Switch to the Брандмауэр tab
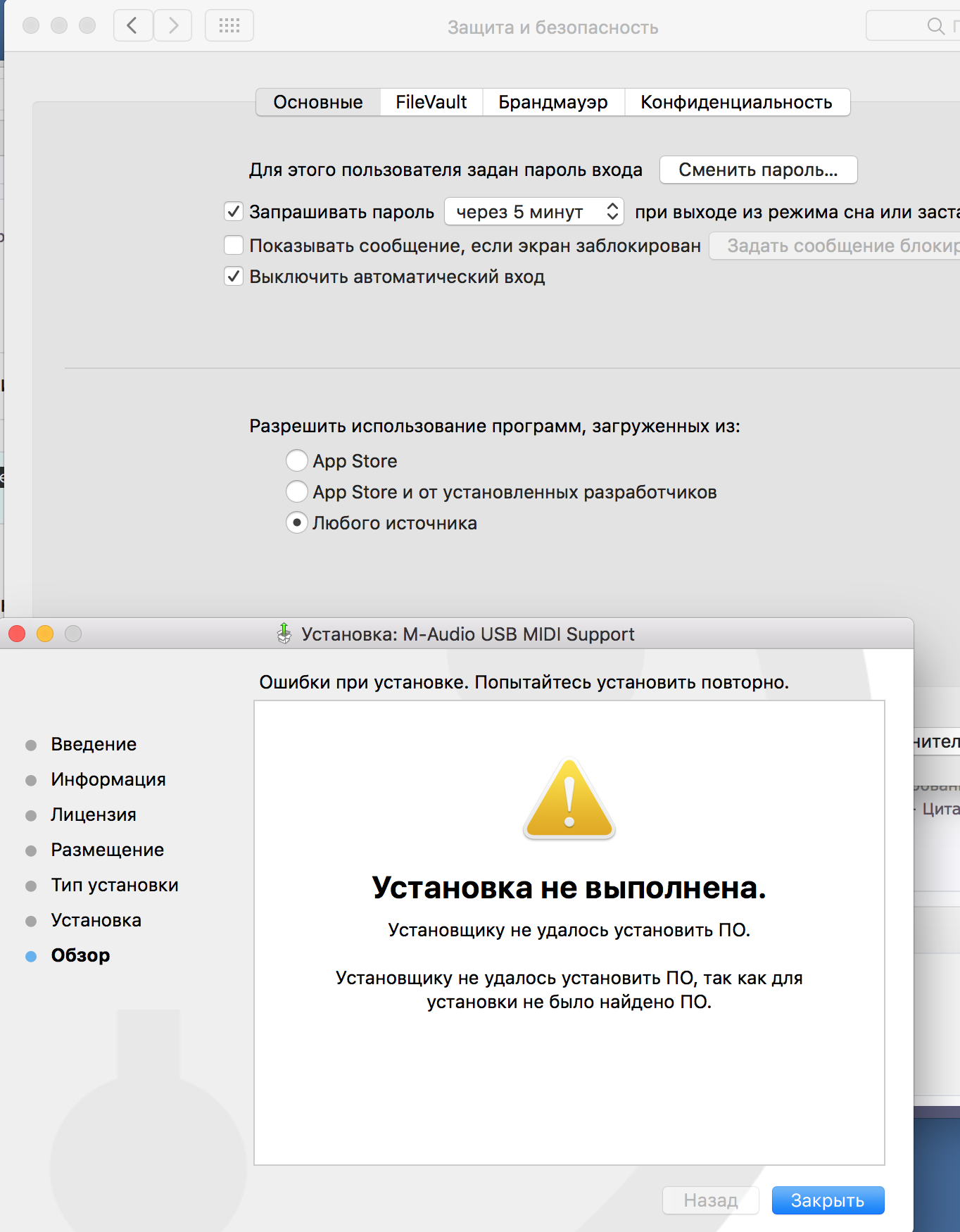The height and width of the screenshot is (1232, 960). click(553, 102)
